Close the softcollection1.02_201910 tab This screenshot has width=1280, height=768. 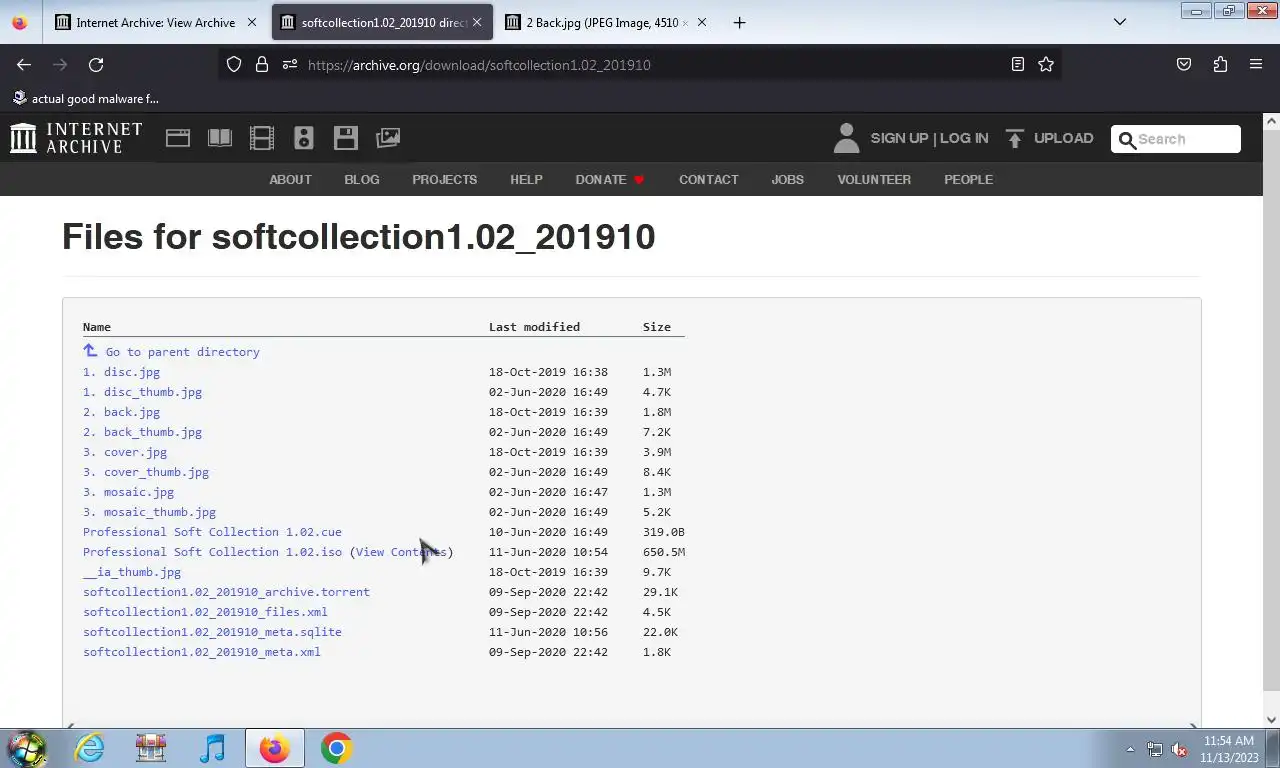point(477,22)
